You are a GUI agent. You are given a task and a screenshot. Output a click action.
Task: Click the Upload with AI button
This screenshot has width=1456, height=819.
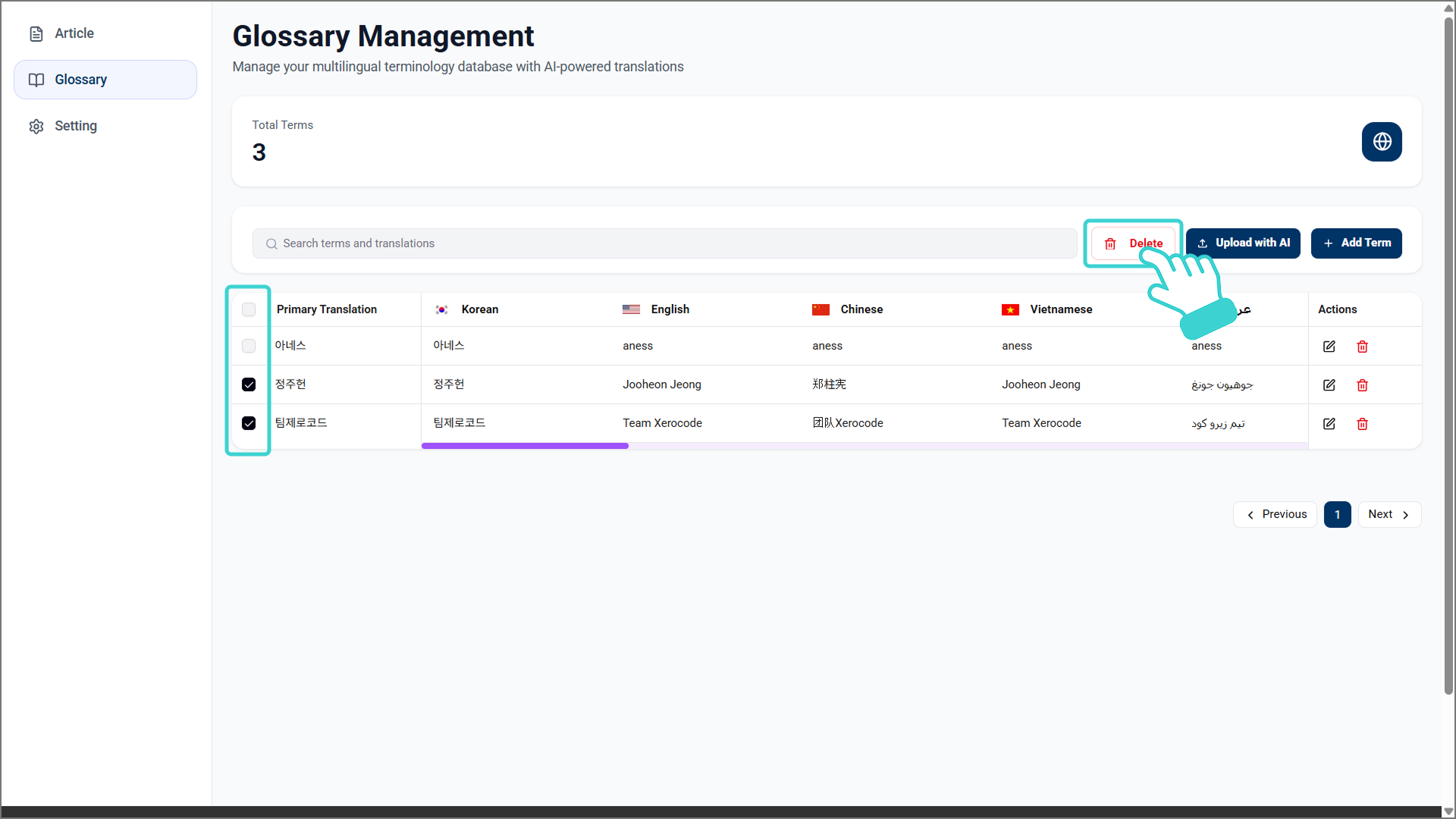(x=1243, y=243)
